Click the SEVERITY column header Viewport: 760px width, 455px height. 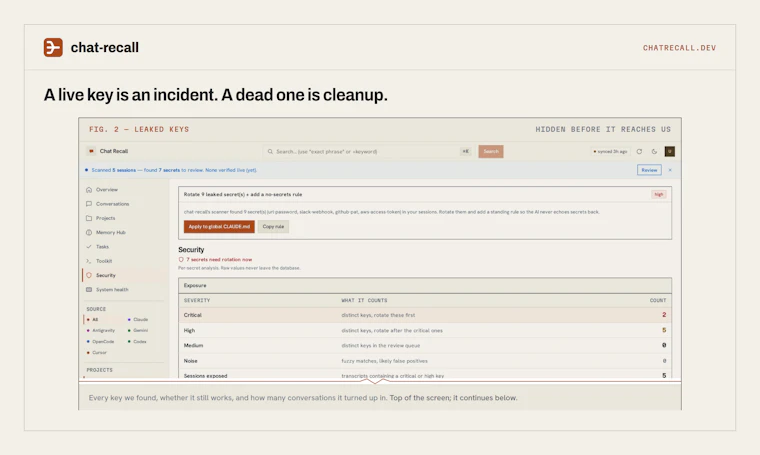[x=197, y=300]
